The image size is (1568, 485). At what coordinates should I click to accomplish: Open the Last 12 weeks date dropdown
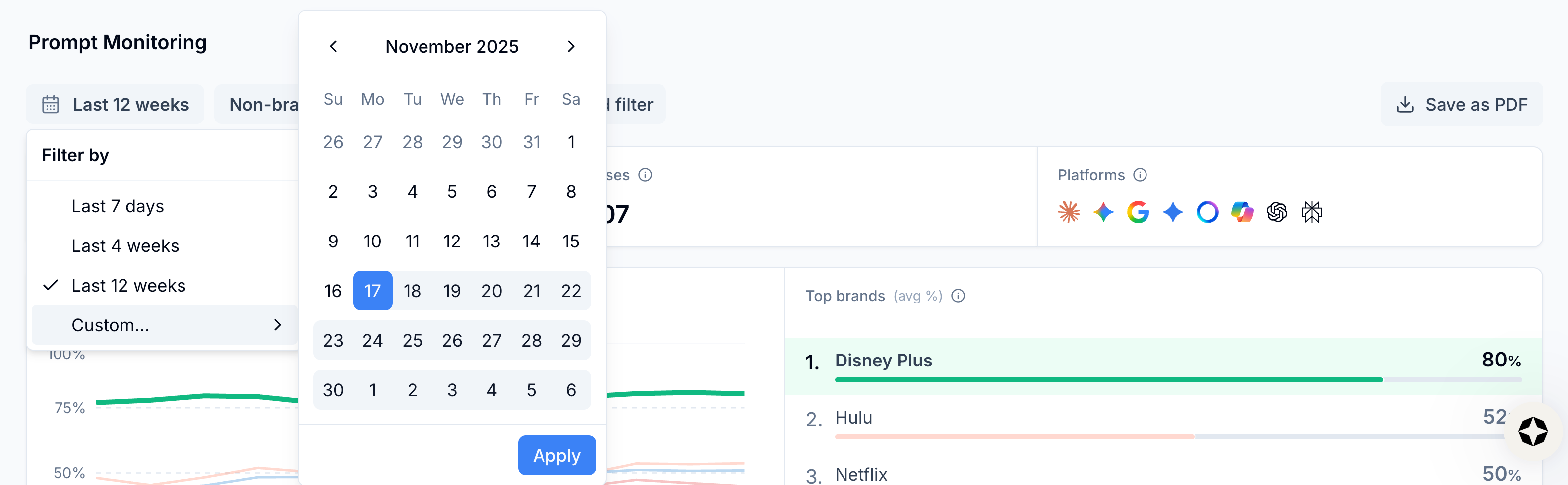pyautogui.click(x=115, y=104)
